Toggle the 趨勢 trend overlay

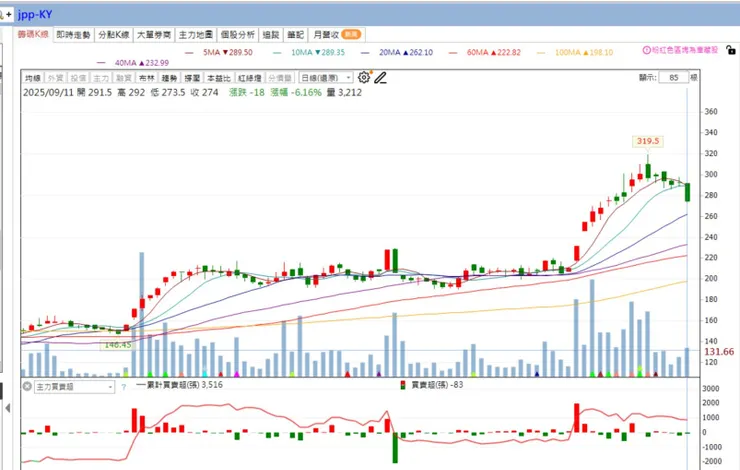click(x=169, y=78)
